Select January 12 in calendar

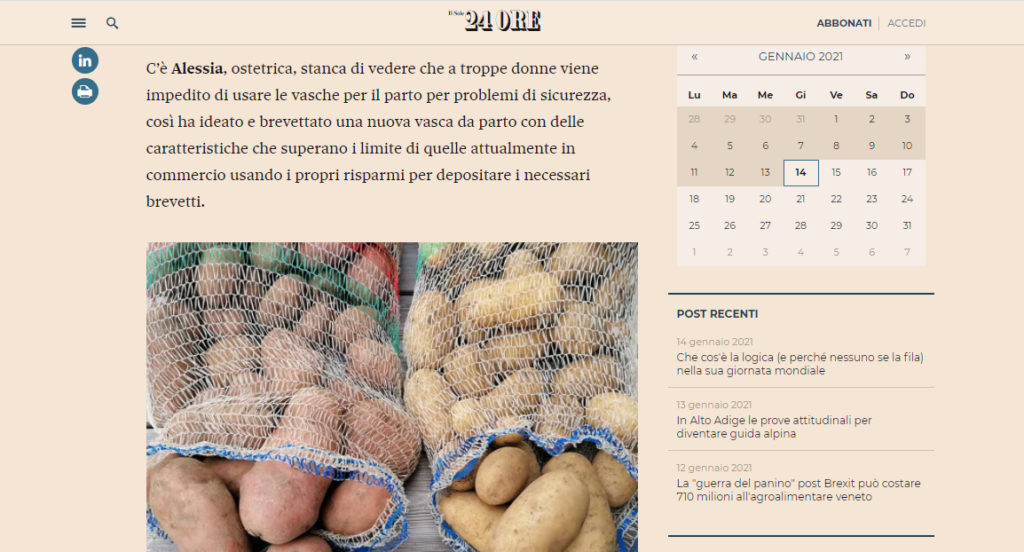[x=730, y=172]
